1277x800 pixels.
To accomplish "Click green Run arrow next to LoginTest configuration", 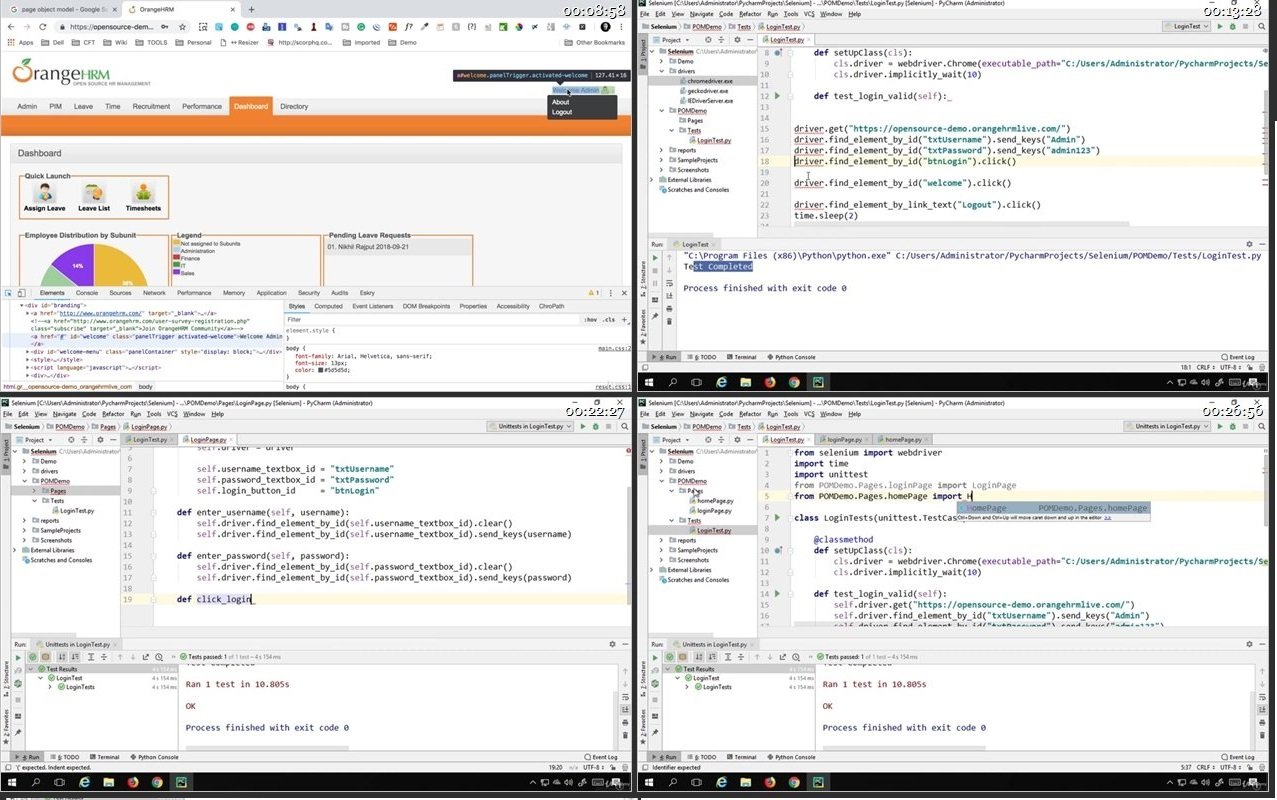I will (x=1220, y=27).
